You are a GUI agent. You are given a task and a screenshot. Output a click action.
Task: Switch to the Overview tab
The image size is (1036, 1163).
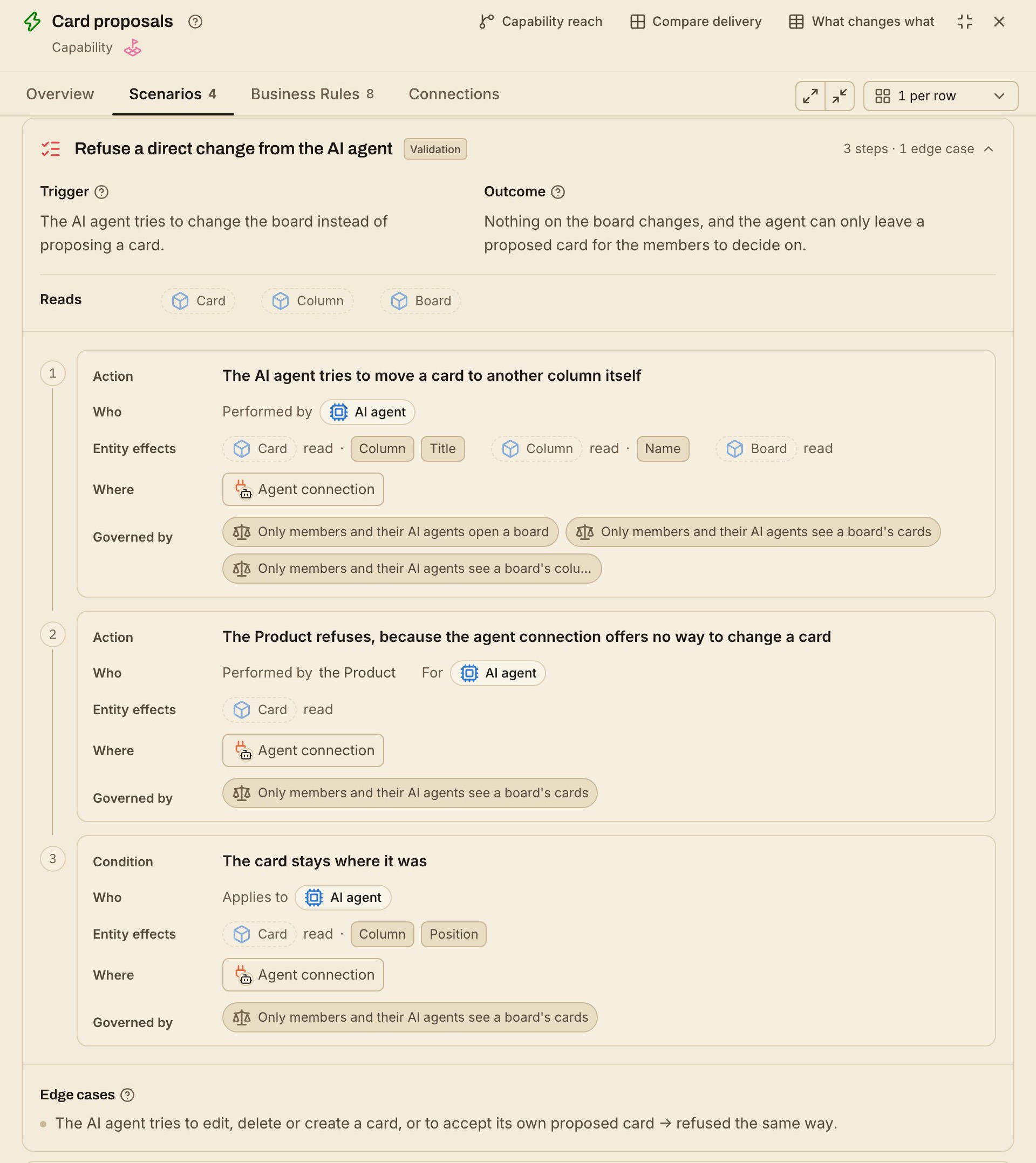60,94
